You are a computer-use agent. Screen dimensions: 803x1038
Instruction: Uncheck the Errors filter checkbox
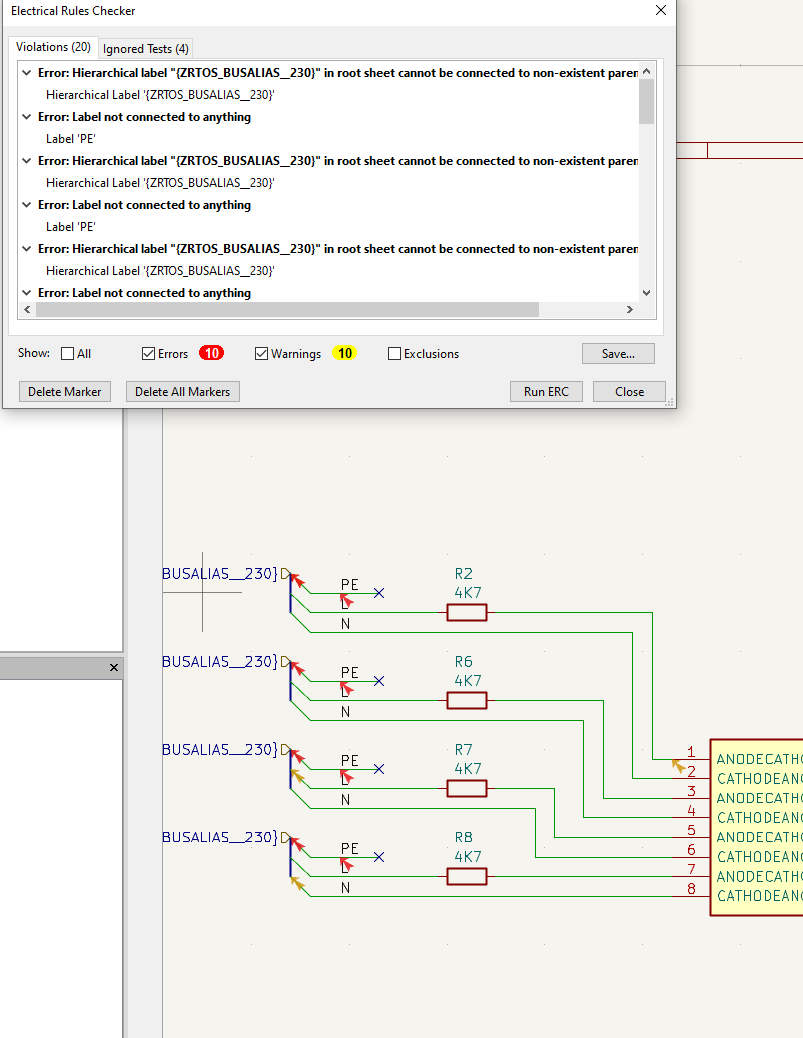(149, 354)
